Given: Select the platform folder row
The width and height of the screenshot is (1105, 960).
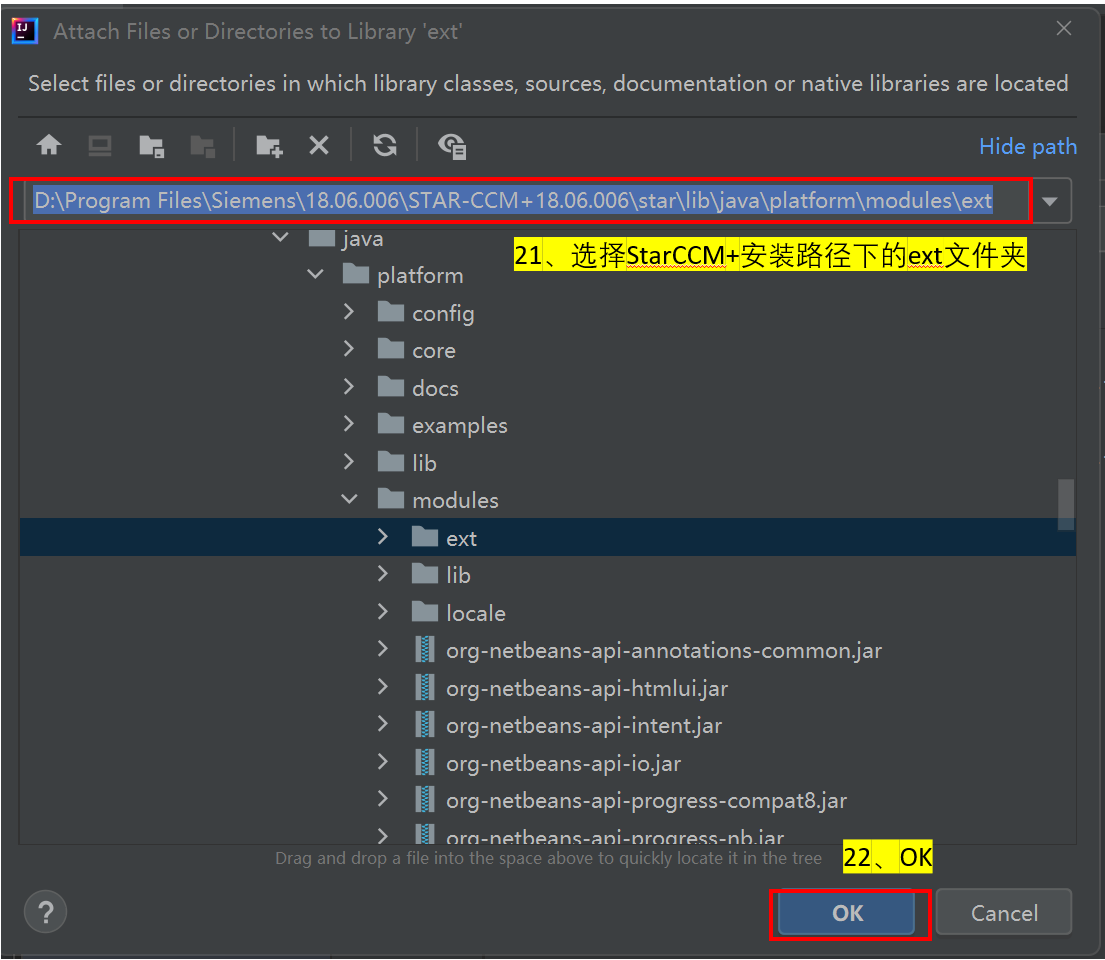Looking at the screenshot, I should [x=547, y=275].
